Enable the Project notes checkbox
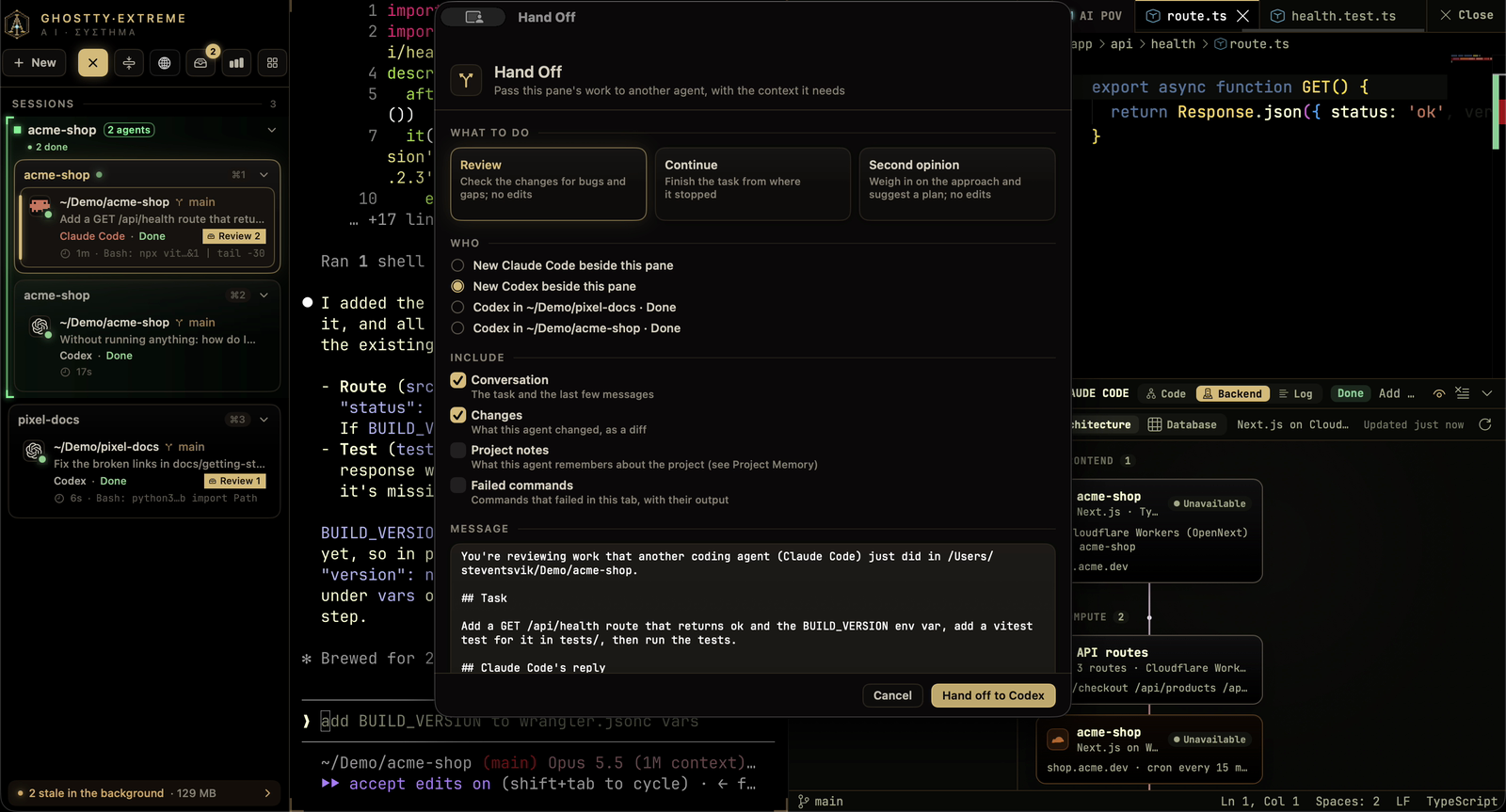The image size is (1506, 812). [458, 450]
